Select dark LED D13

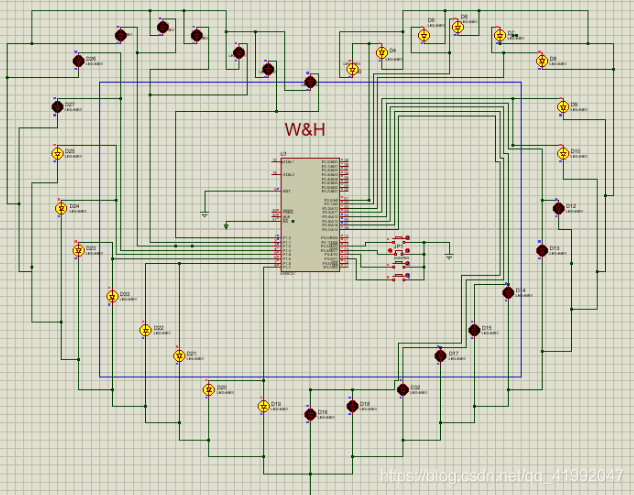click(542, 250)
